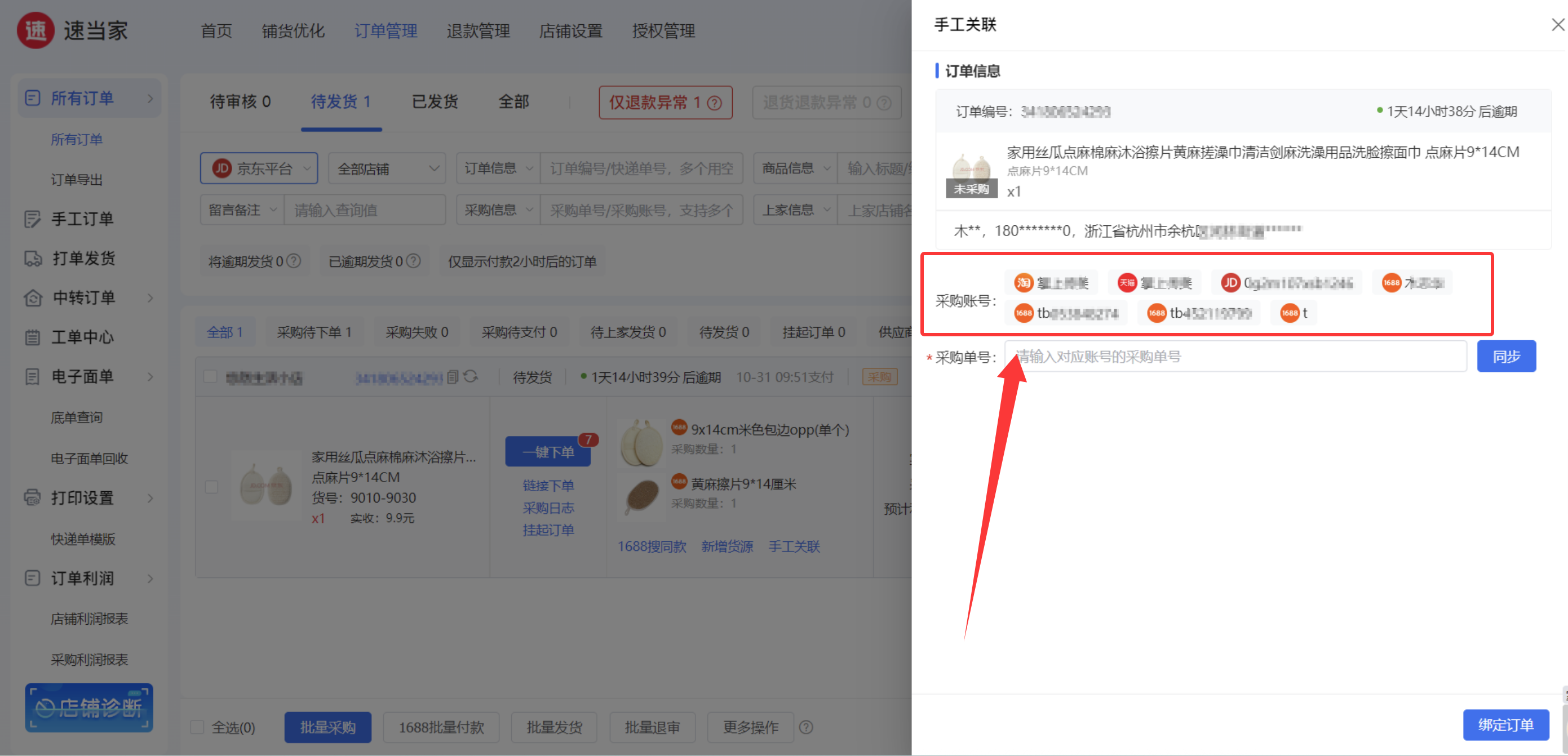Toggle the 全选 checkbox
The image size is (1568, 756).
[197, 727]
